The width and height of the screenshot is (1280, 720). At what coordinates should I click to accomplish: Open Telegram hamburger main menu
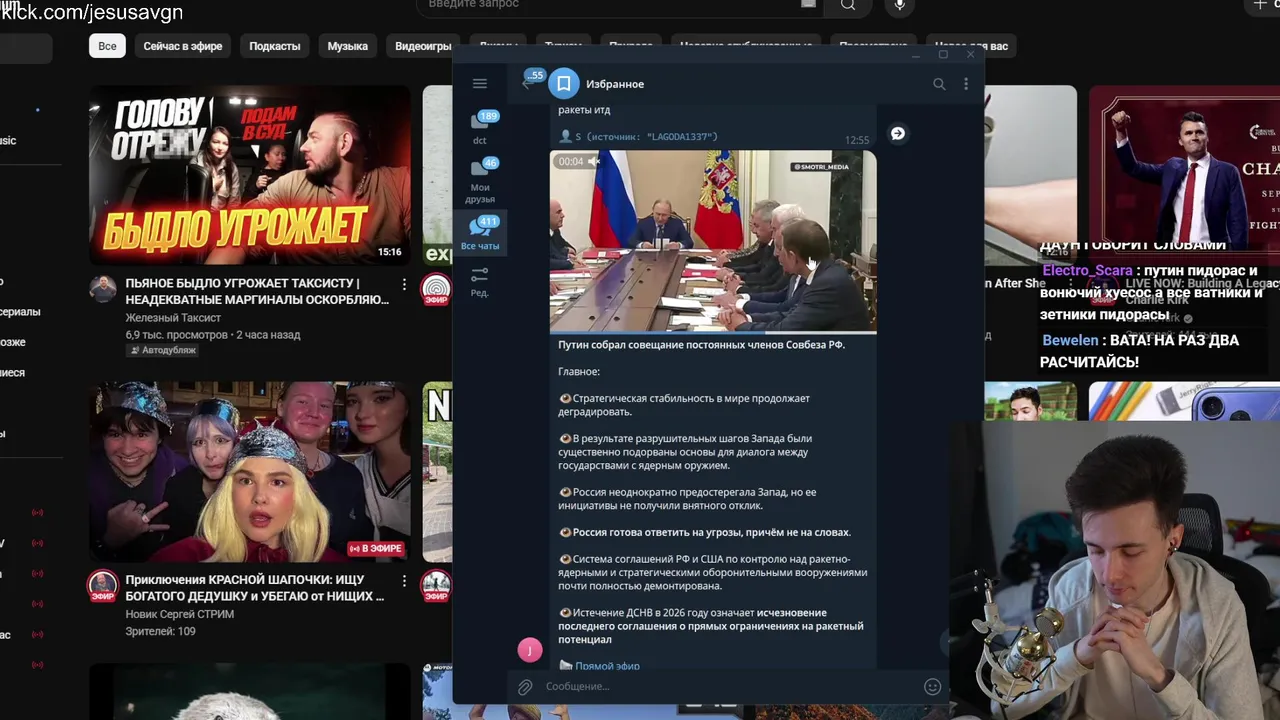tap(480, 84)
